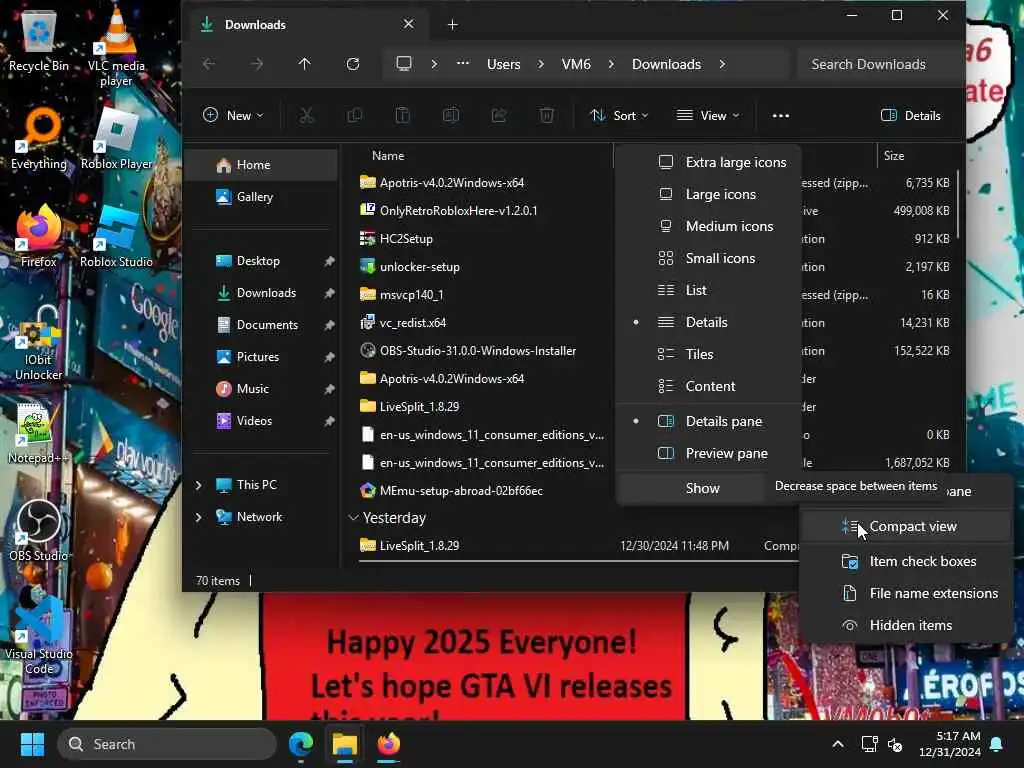Show hidden tray icons chevron
Screen dimensions: 1024x768
838,744
